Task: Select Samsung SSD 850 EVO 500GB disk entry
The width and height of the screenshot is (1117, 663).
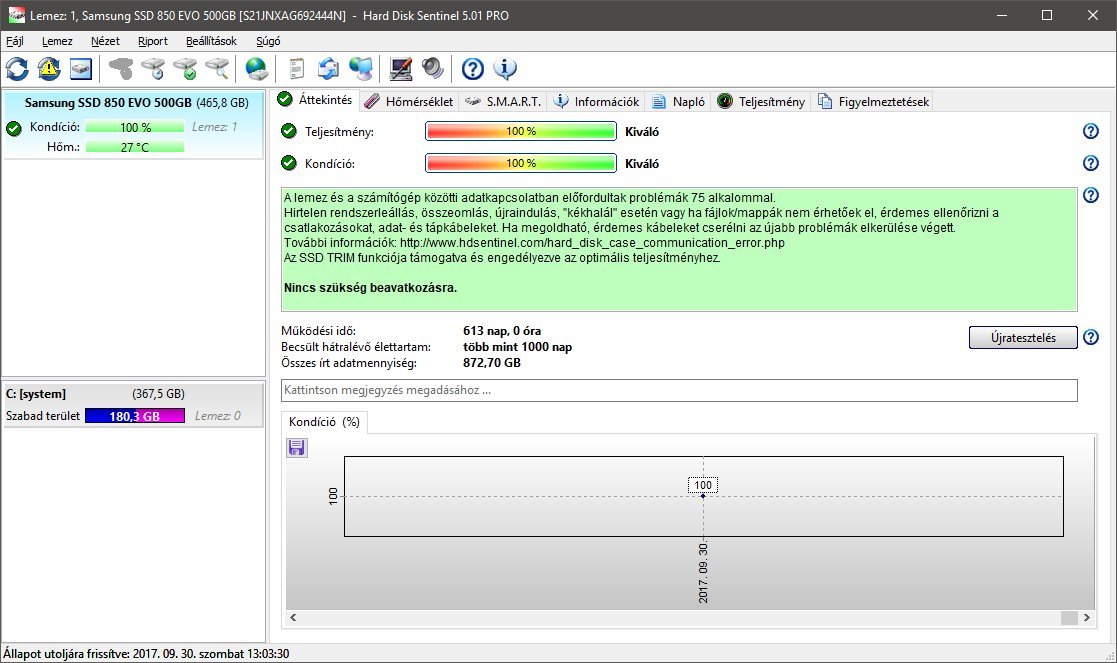Action: [x=133, y=125]
